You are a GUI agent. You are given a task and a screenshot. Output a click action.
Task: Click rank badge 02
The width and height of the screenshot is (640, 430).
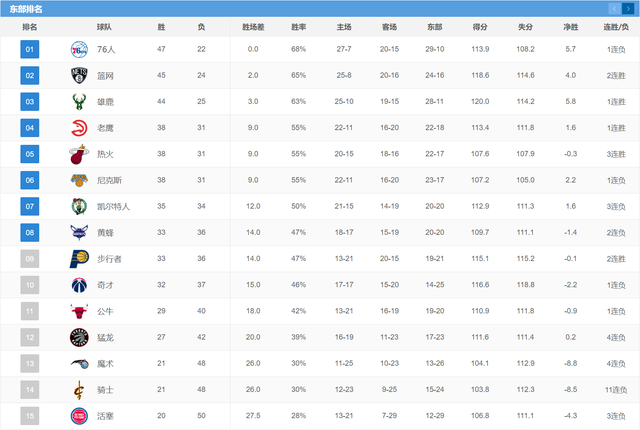(x=30, y=75)
